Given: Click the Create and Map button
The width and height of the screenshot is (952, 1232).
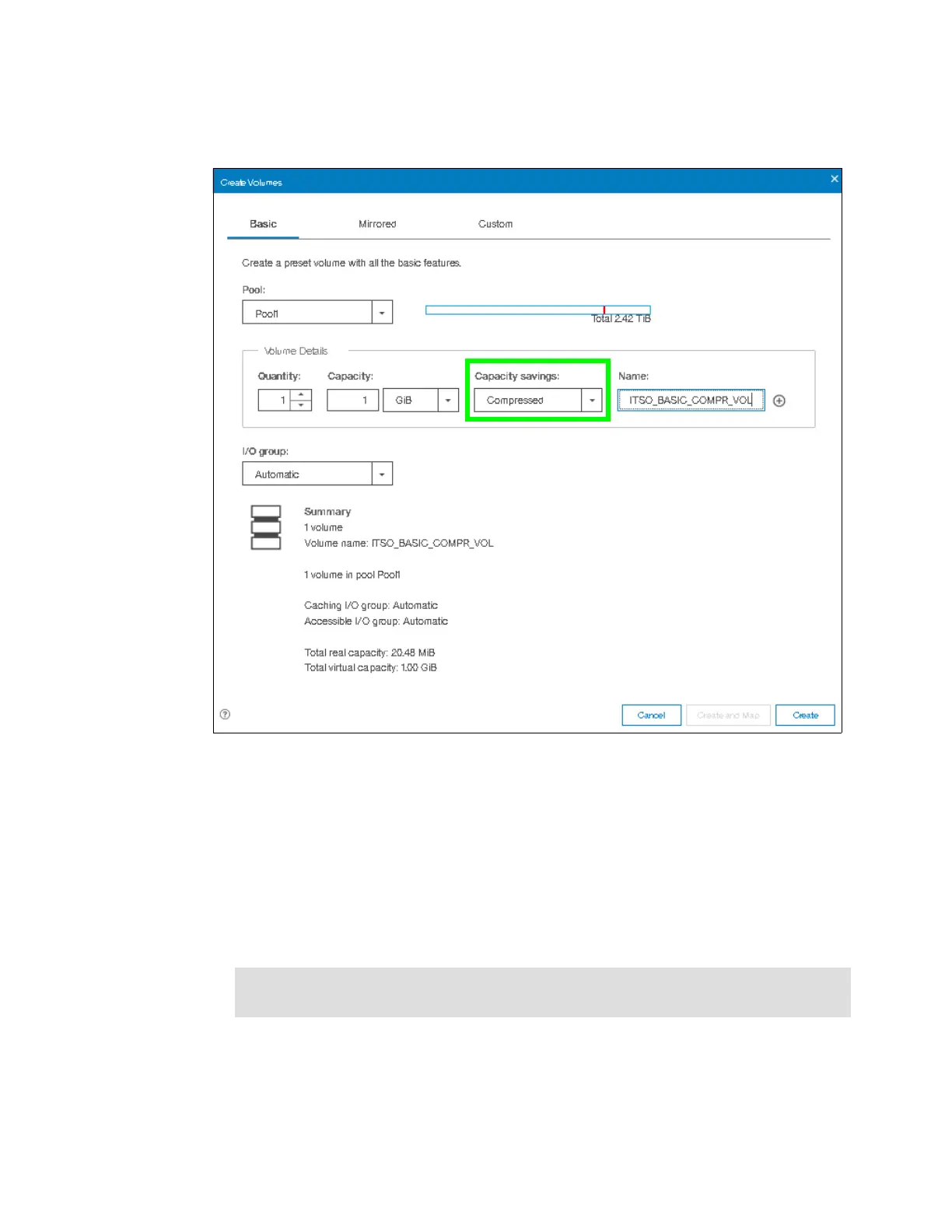Looking at the screenshot, I should pos(728,715).
